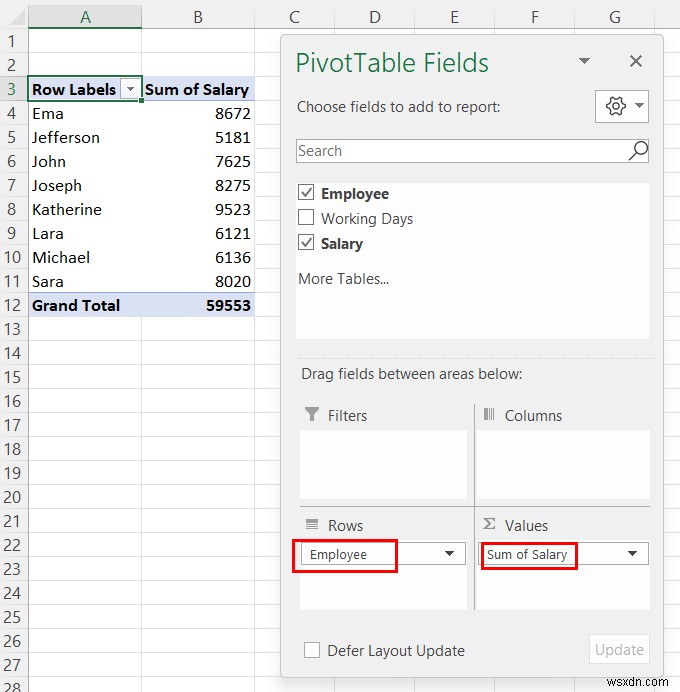Image resolution: width=680 pixels, height=692 pixels.
Task: Enable the Working Days field checkbox
Action: tap(306, 218)
